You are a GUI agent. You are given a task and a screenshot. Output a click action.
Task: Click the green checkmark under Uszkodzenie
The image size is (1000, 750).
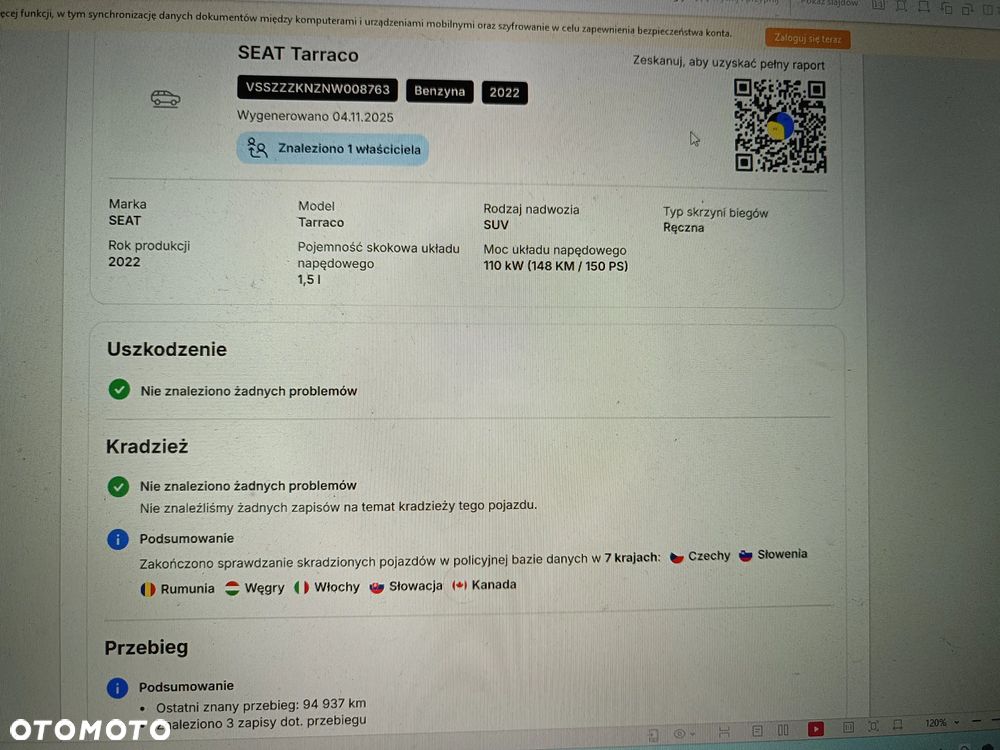point(119,389)
